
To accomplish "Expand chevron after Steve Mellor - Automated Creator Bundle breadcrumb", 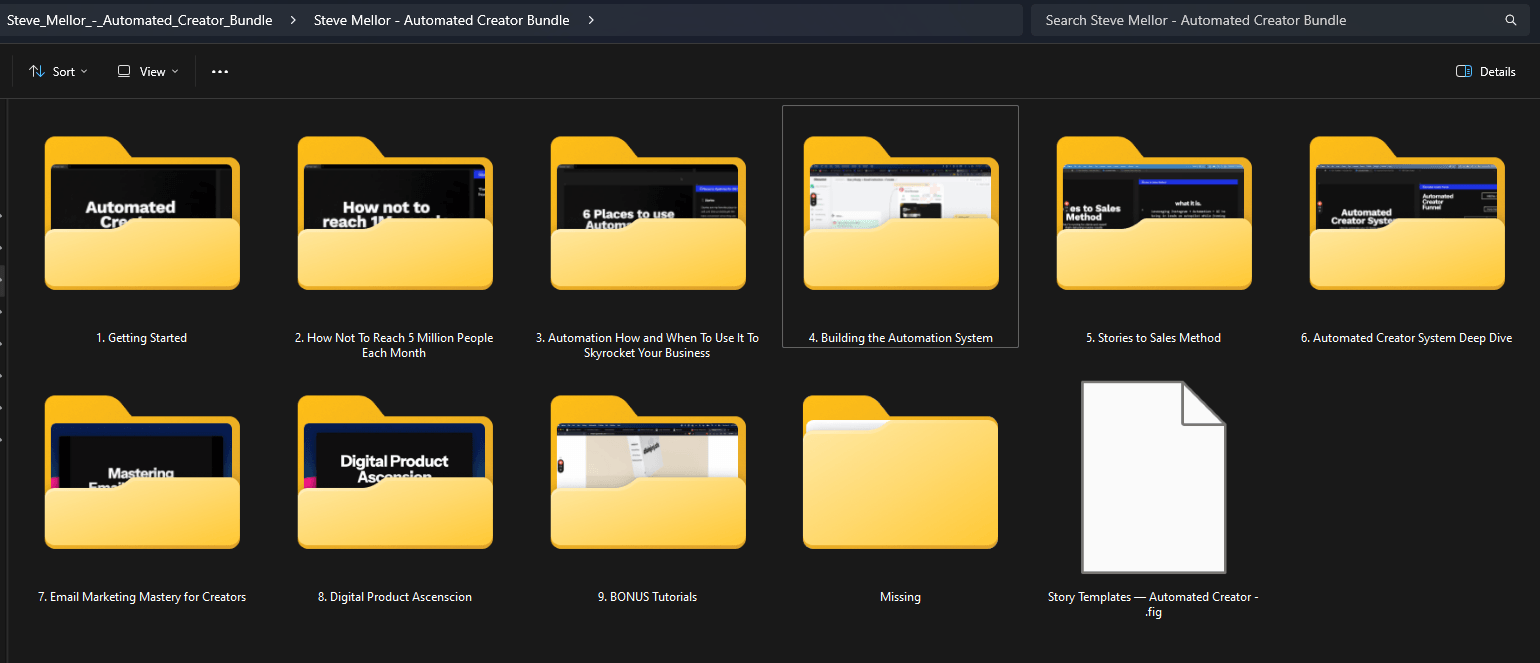I will pyautogui.click(x=591, y=20).
